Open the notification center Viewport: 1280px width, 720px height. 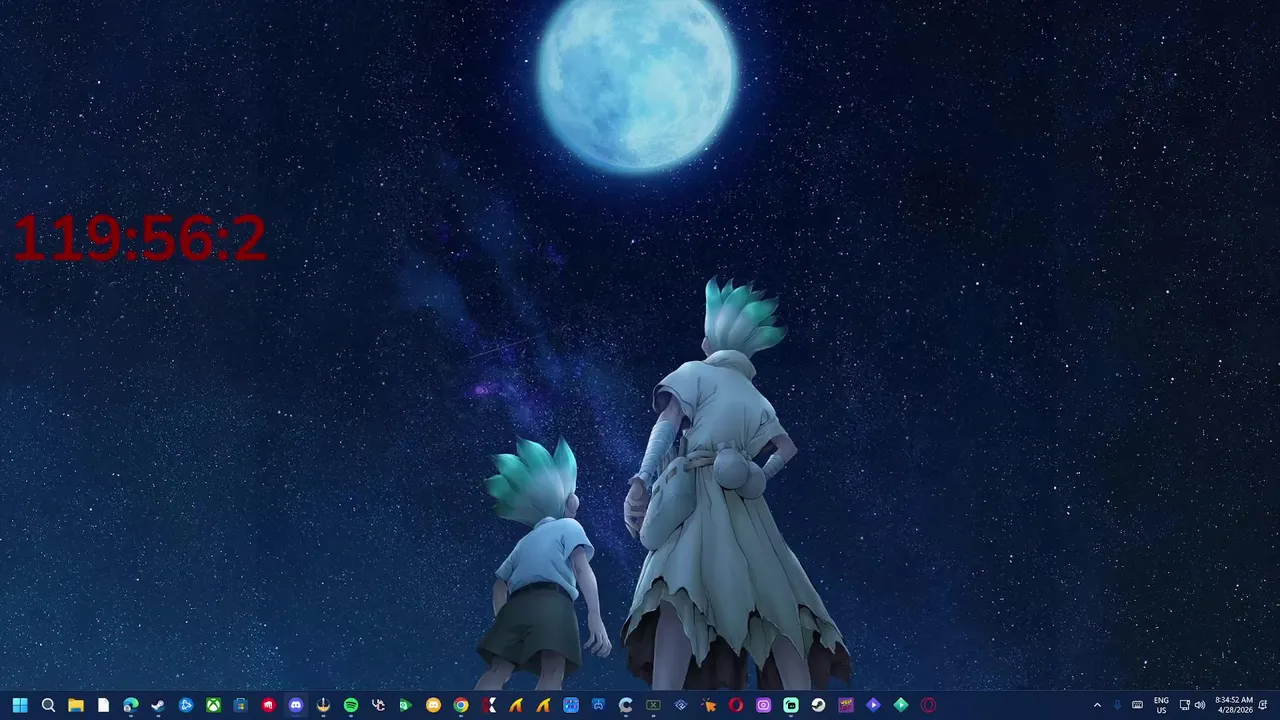click(1263, 705)
